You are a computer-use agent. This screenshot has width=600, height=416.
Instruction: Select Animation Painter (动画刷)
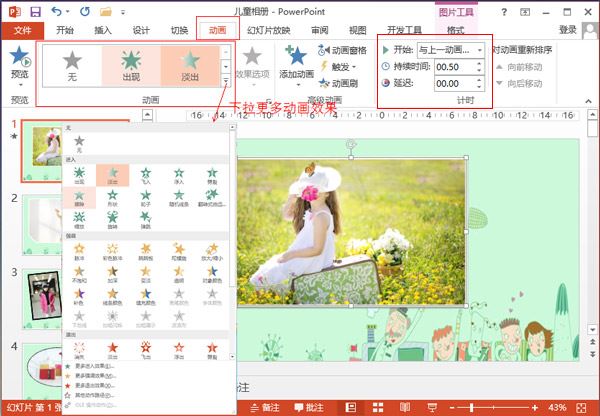[338, 83]
